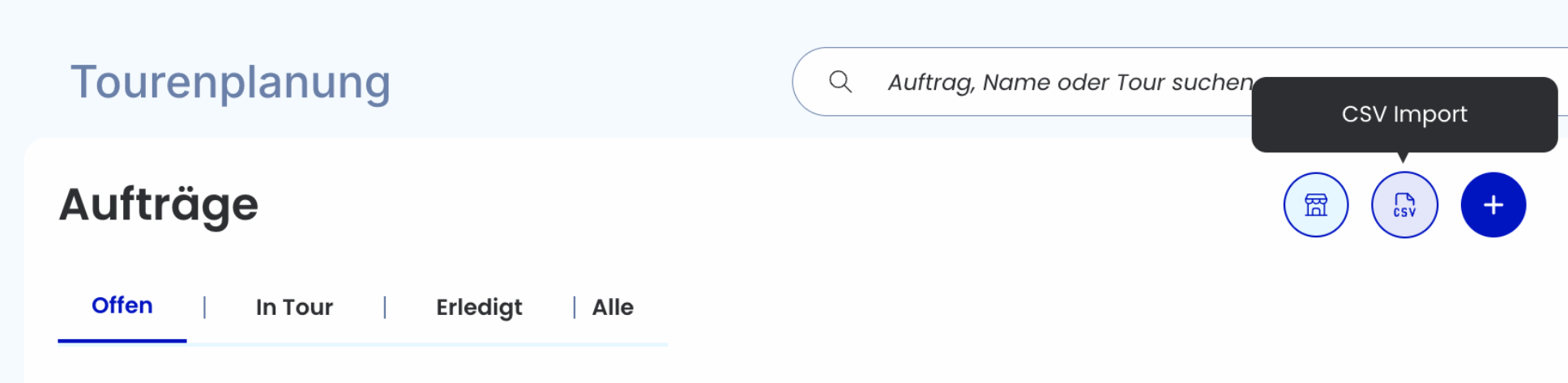The height and width of the screenshot is (383, 1568).
Task: Select the CSV file icon button
Action: (1404, 205)
